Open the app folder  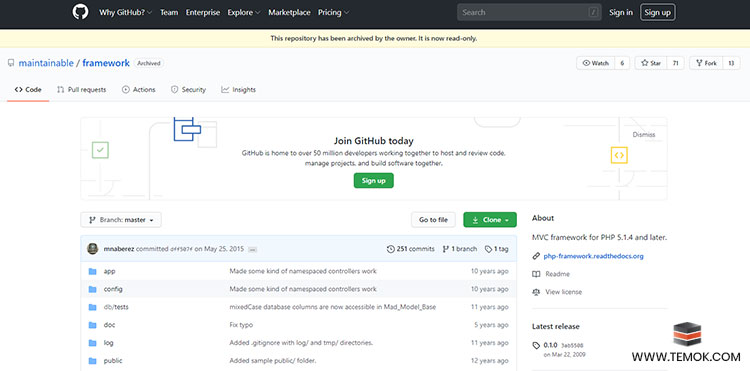pyautogui.click(x=110, y=271)
